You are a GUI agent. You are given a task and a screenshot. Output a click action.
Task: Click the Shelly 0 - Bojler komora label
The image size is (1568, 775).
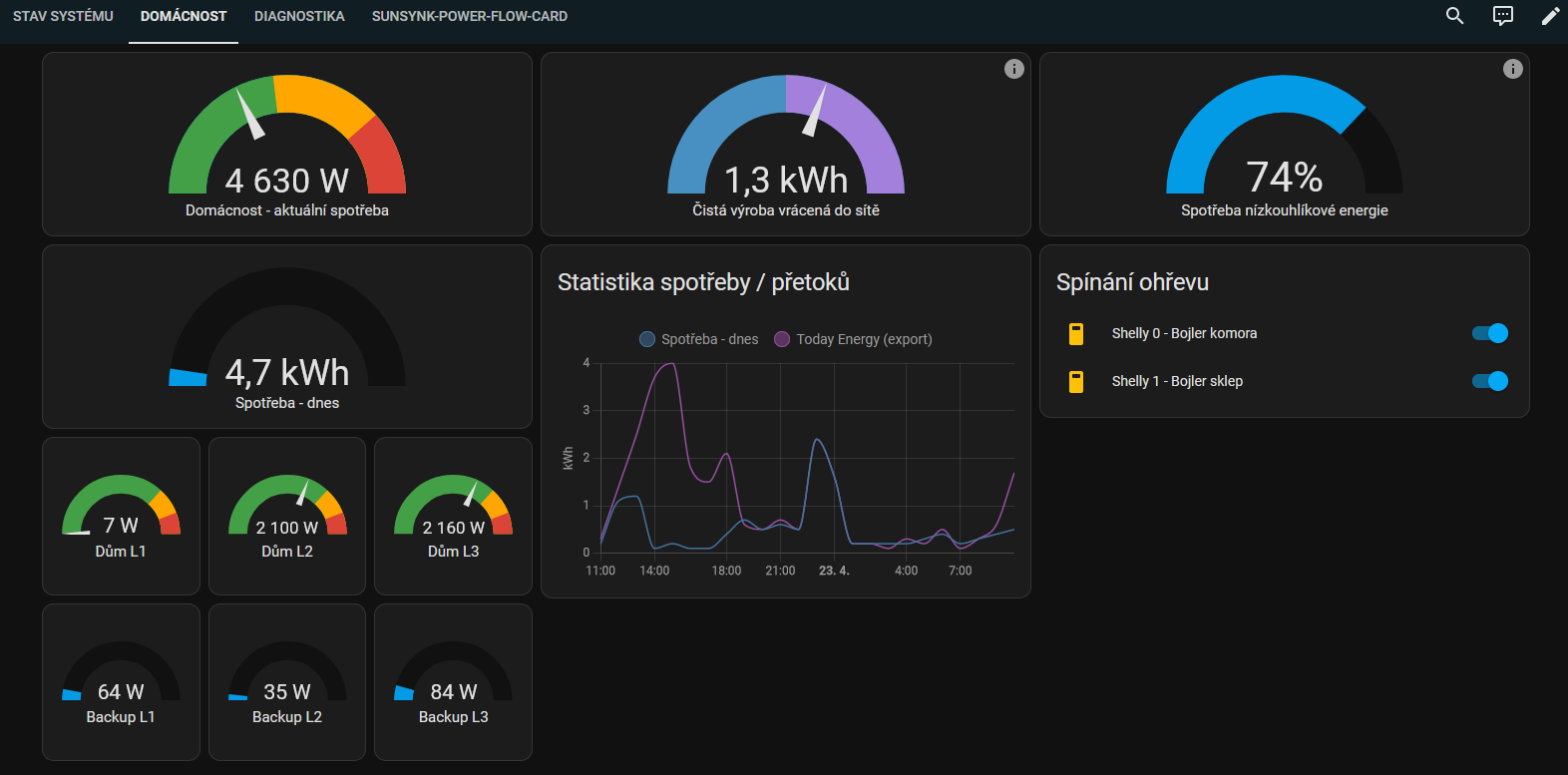click(x=1184, y=333)
